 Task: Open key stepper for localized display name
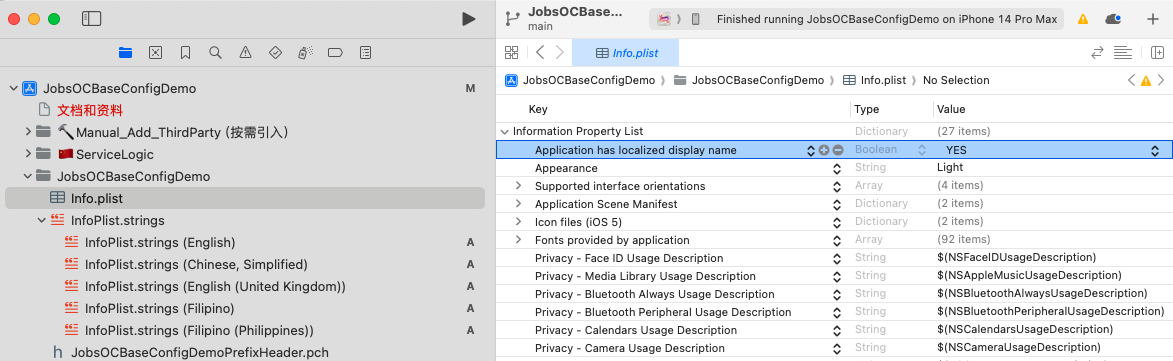click(x=811, y=150)
